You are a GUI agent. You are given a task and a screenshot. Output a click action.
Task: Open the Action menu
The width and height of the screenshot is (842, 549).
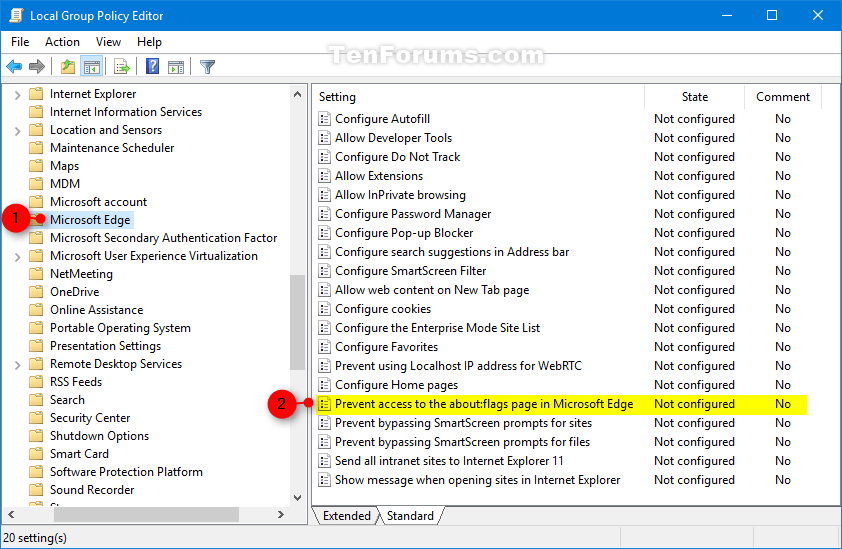[62, 42]
